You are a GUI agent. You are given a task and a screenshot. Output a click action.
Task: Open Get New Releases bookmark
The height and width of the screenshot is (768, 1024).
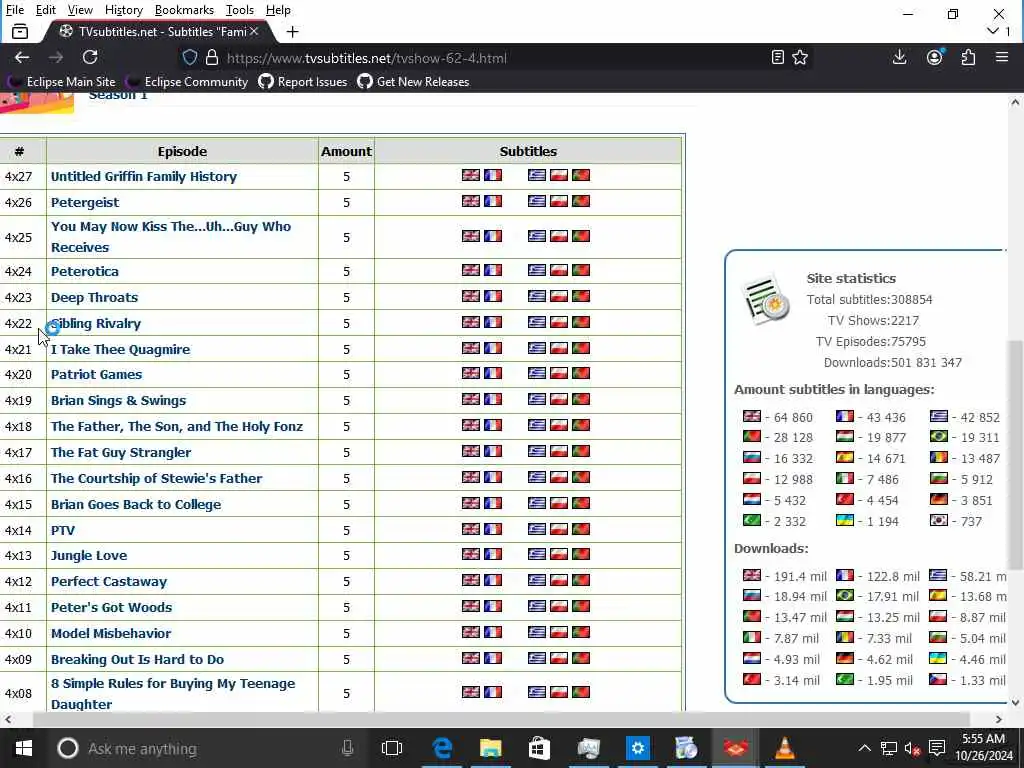pyautogui.click(x=413, y=82)
